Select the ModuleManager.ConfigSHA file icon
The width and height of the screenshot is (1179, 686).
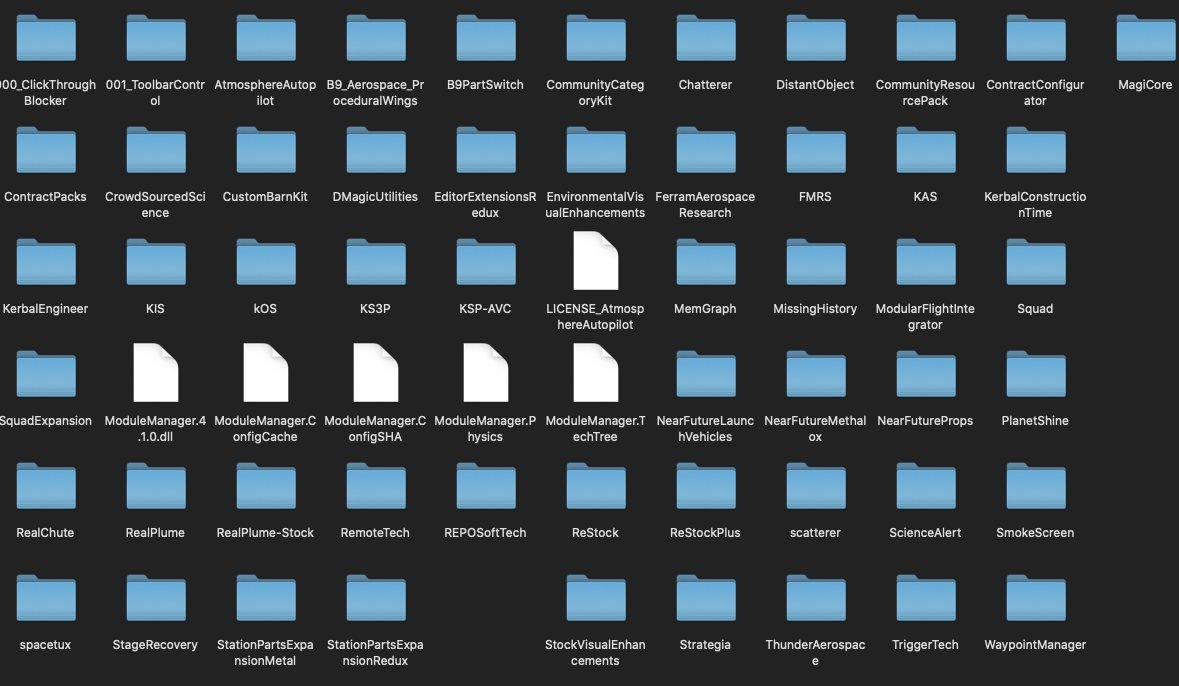376,372
